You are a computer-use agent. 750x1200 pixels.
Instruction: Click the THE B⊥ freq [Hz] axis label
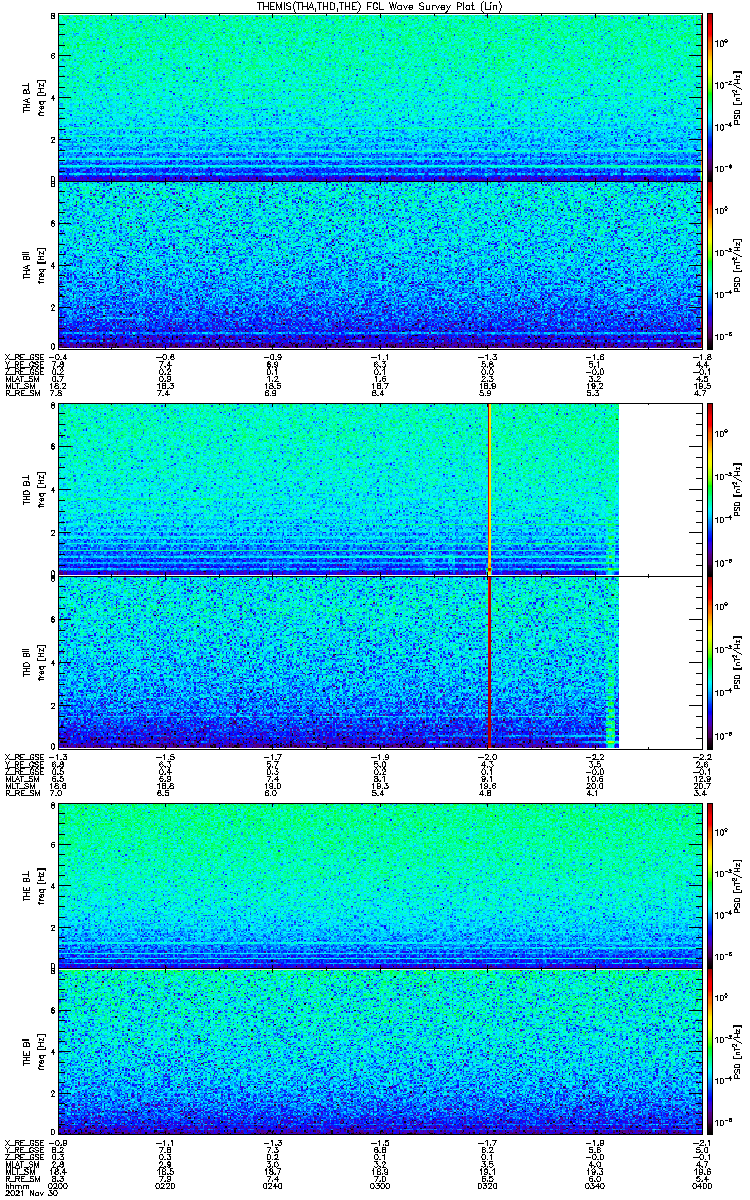pos(42,885)
